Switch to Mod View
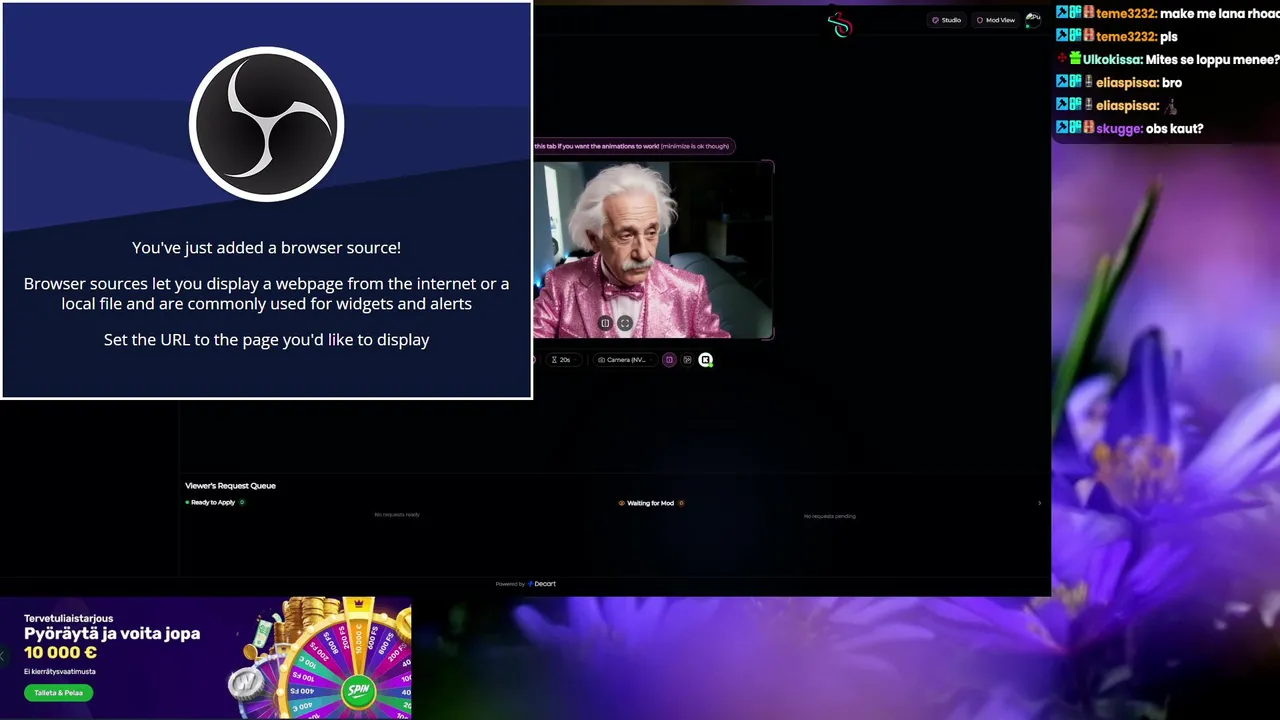 pos(996,20)
